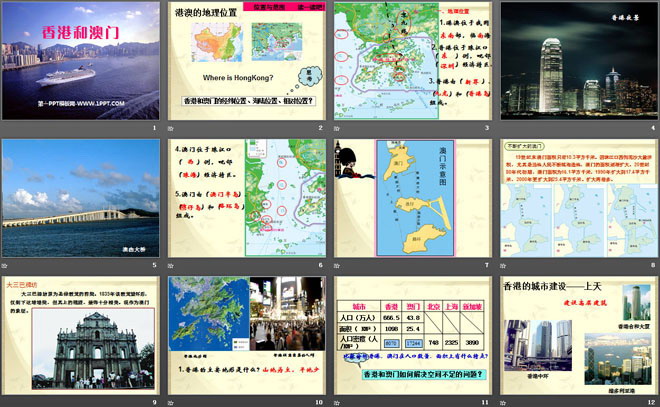Select slide 9 大三巴牌坊 ruins photo
Screen dimensions: 660x407
(81, 335)
